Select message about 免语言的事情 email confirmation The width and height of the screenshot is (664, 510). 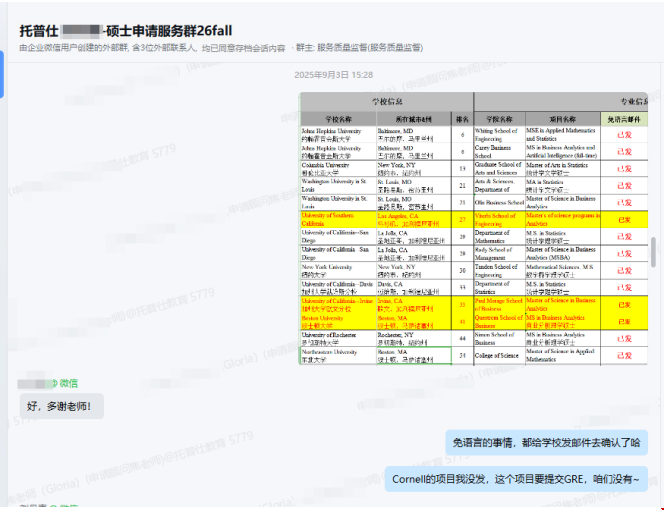click(x=546, y=443)
